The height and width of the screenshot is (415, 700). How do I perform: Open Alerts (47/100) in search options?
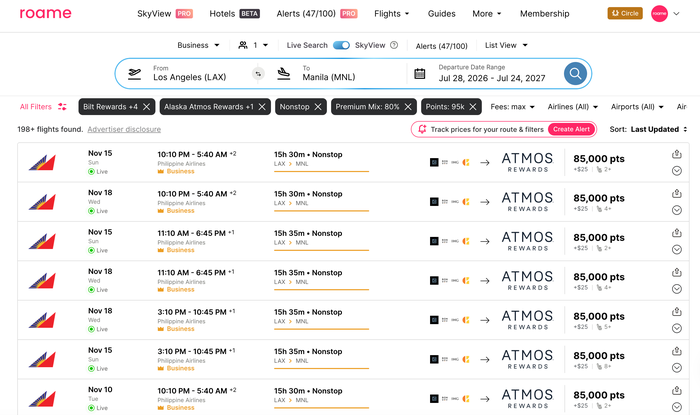(442, 46)
